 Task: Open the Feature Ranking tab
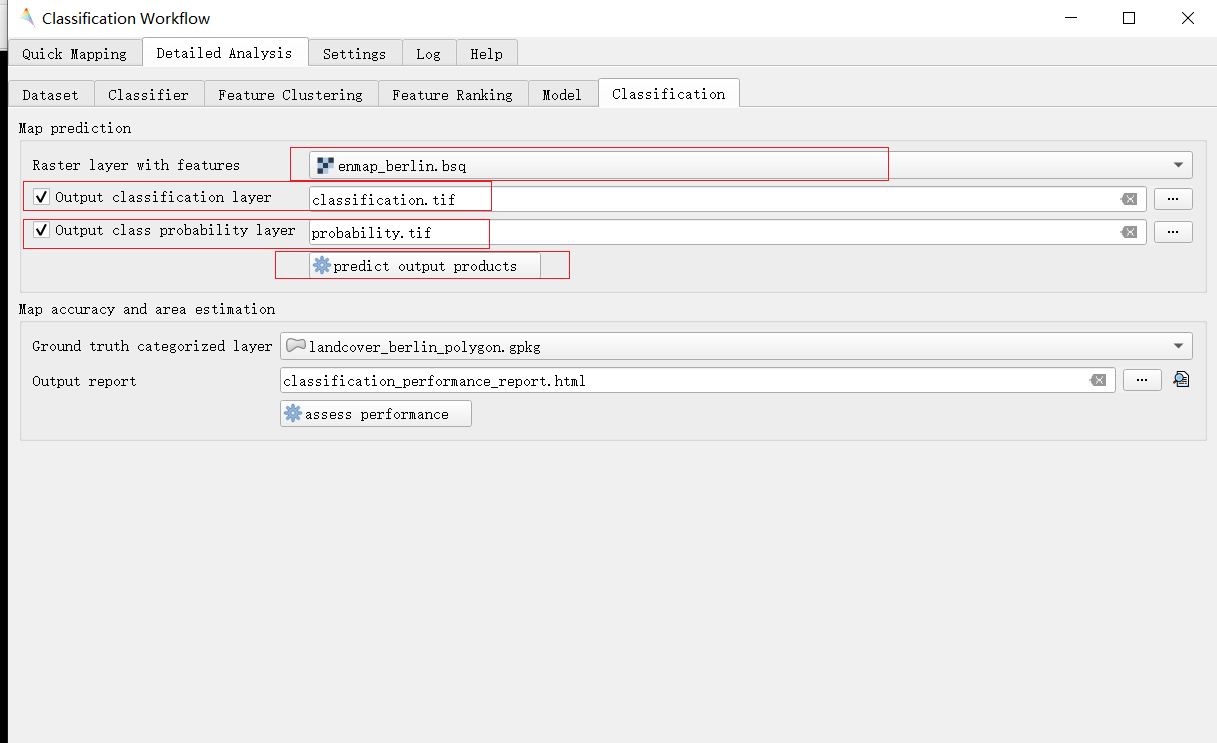[452, 95]
